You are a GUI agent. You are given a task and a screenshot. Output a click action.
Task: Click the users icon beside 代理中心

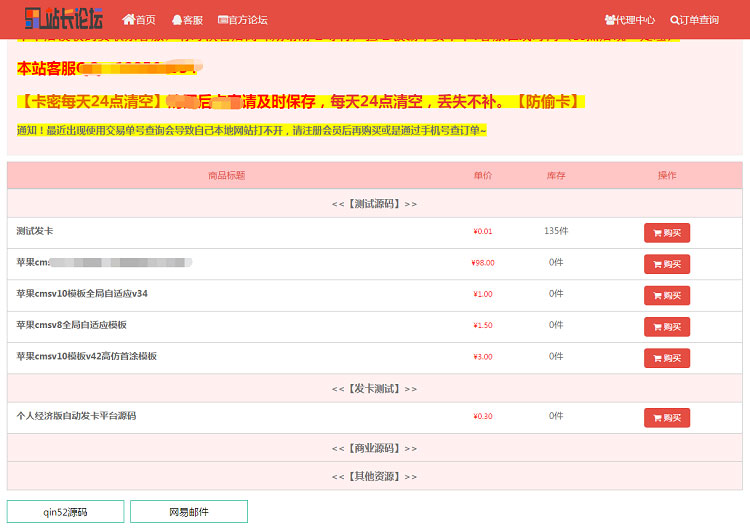tap(610, 19)
